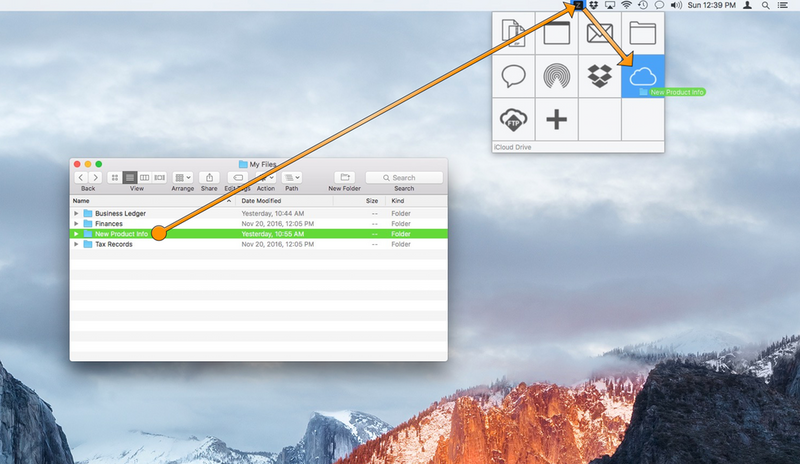Expand the New Product Info folder triangle
This screenshot has height=464, width=800.
[76, 234]
